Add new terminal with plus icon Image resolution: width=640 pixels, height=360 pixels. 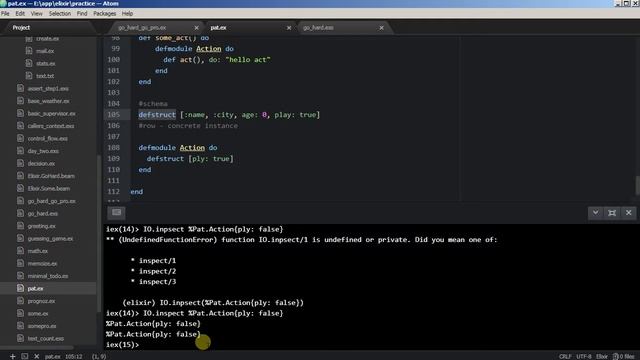point(13,356)
